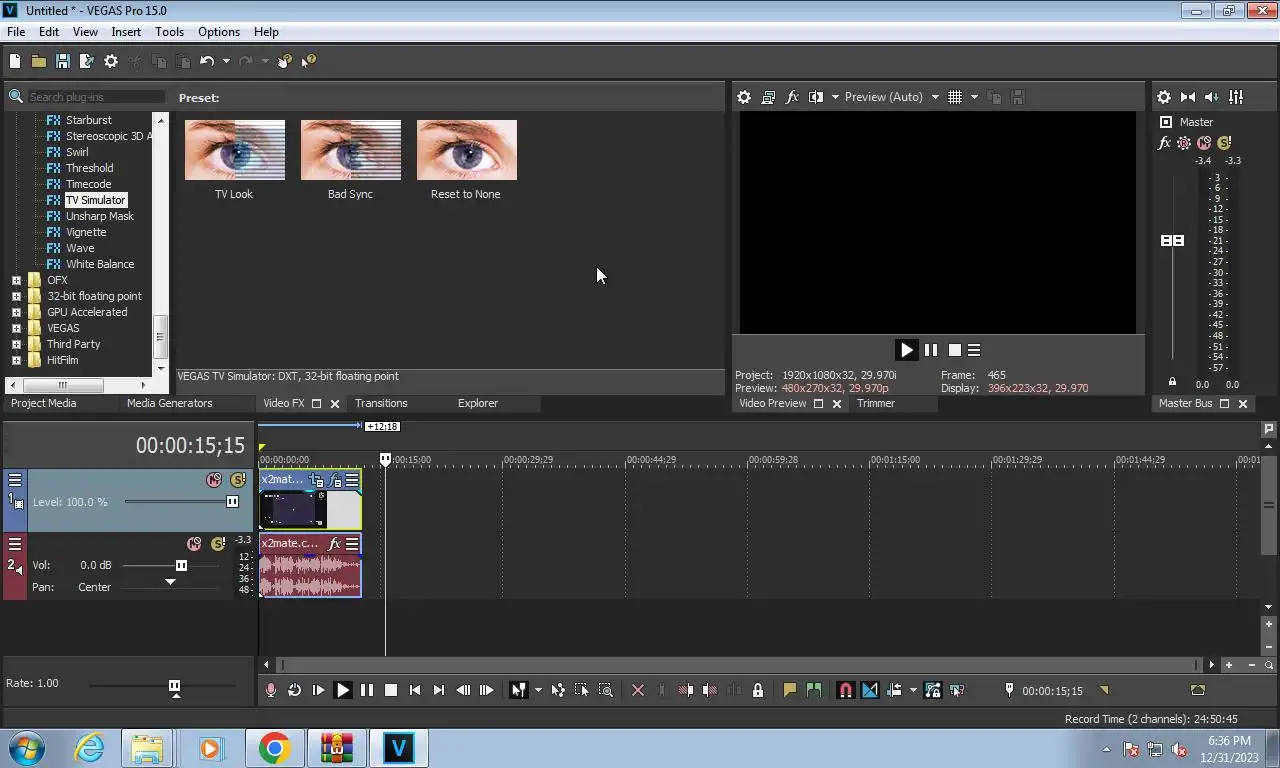Expand the OFX folder
Image resolution: width=1280 pixels, height=768 pixels.
pyautogui.click(x=16, y=280)
